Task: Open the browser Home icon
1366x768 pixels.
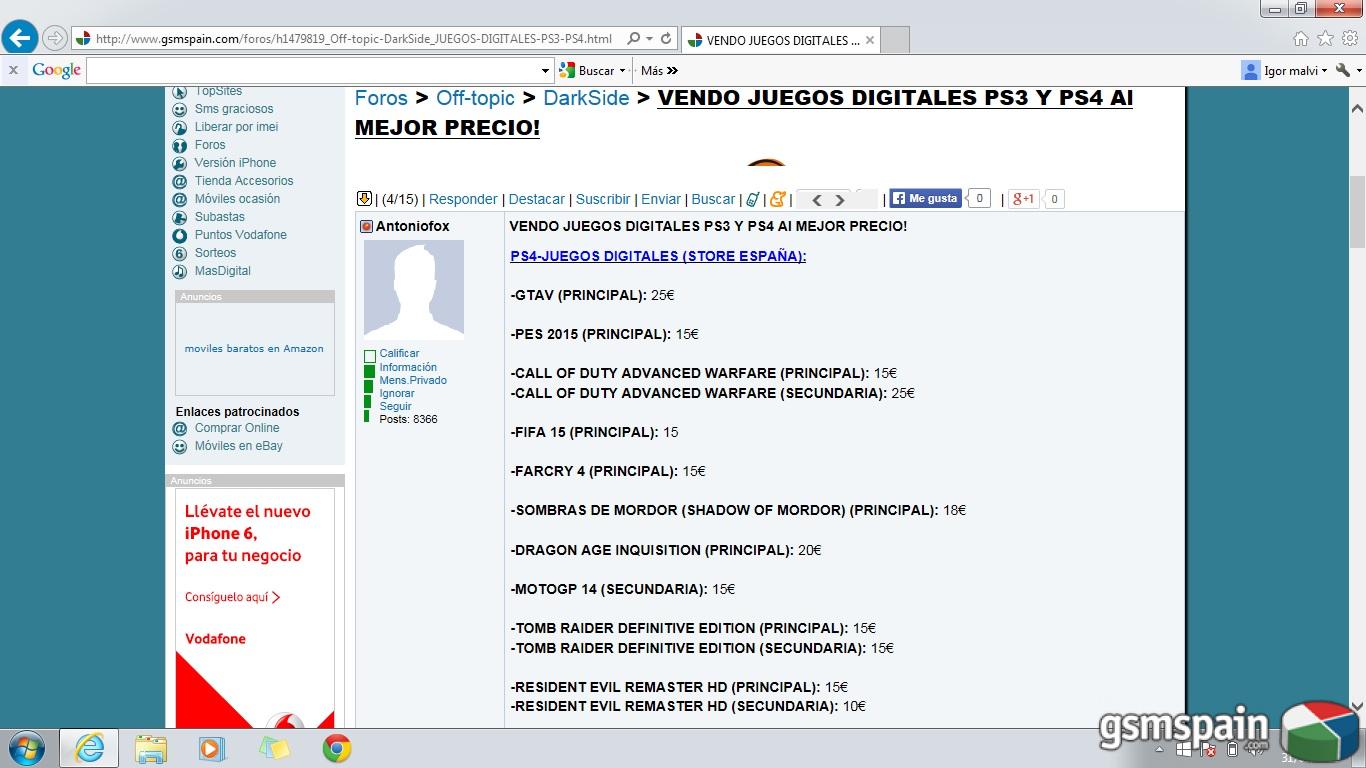Action: pyautogui.click(x=1301, y=39)
